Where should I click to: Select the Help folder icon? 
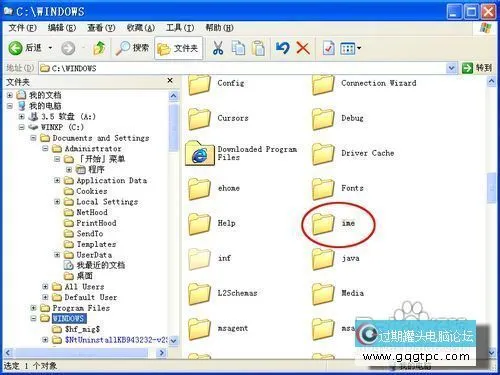(x=199, y=224)
